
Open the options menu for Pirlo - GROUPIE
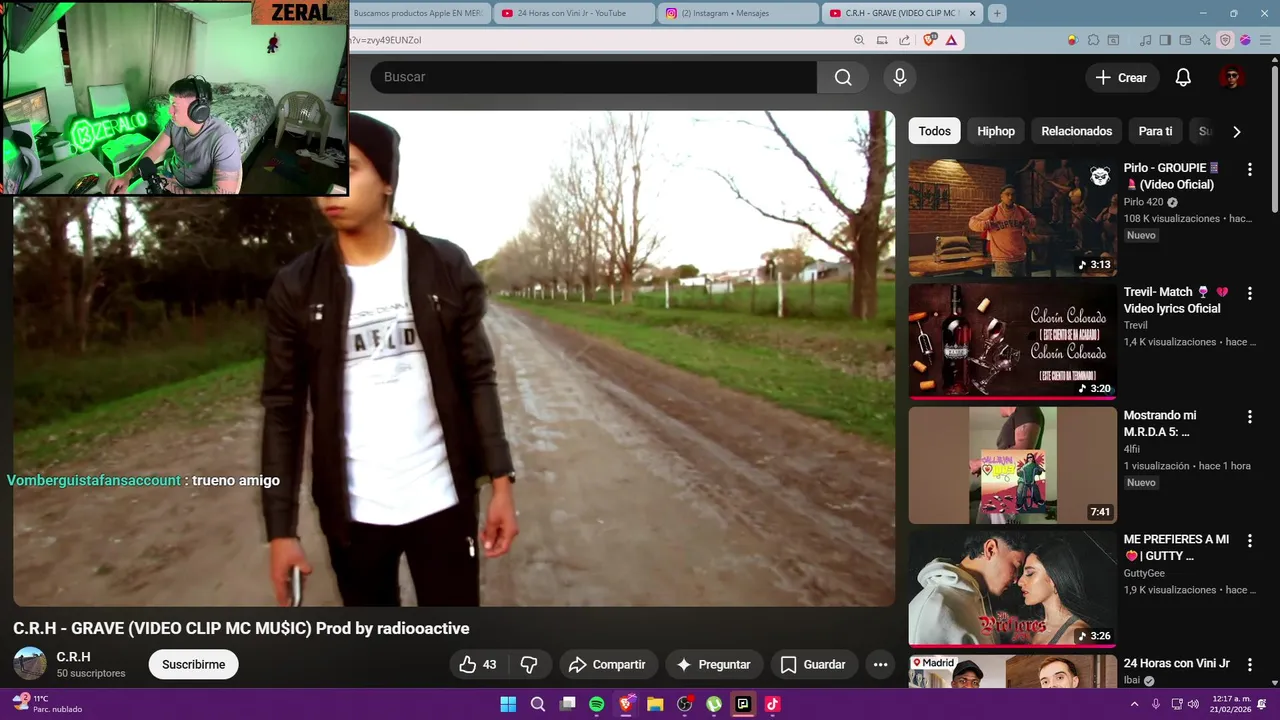tap(1249, 170)
